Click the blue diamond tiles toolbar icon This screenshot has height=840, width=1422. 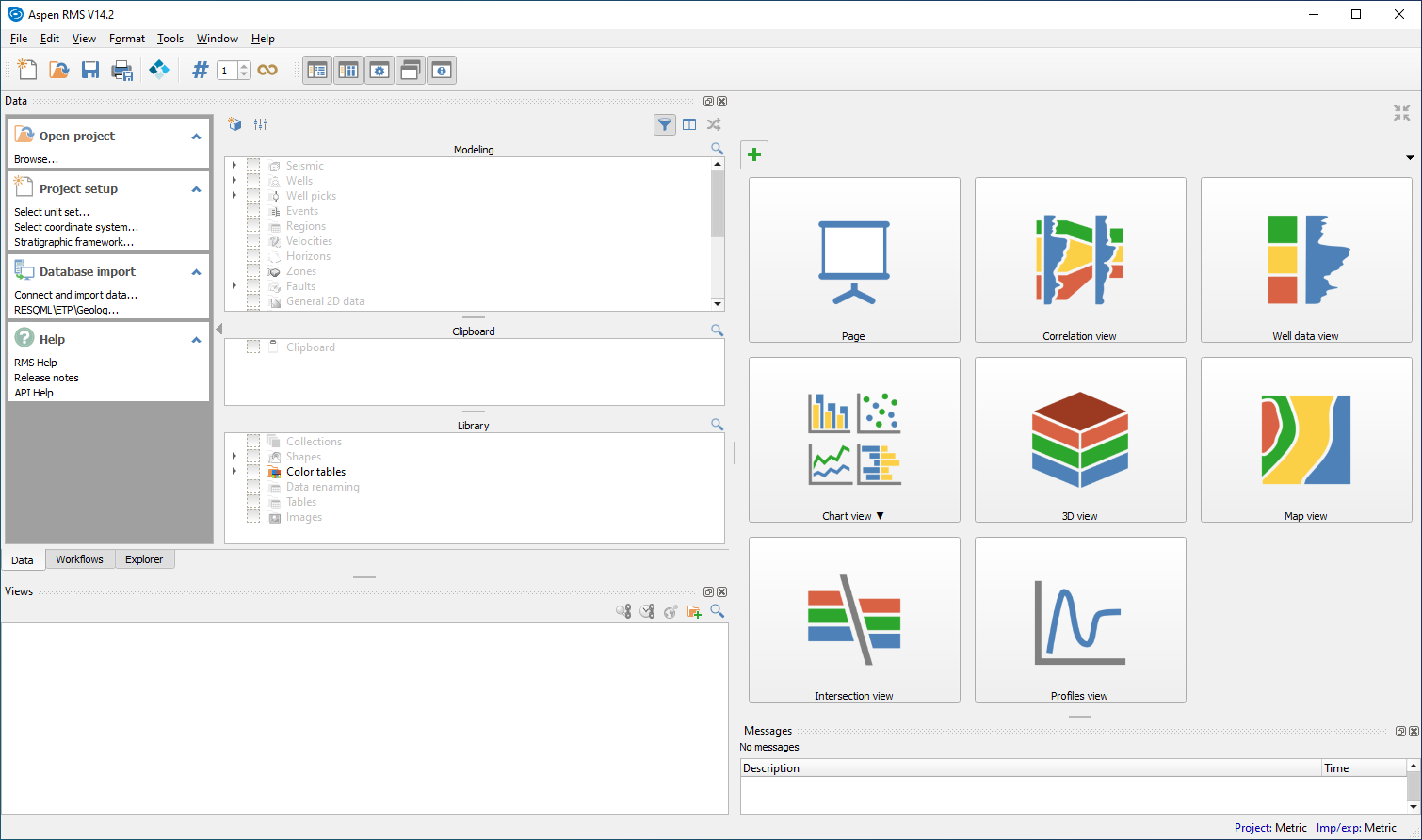(159, 70)
